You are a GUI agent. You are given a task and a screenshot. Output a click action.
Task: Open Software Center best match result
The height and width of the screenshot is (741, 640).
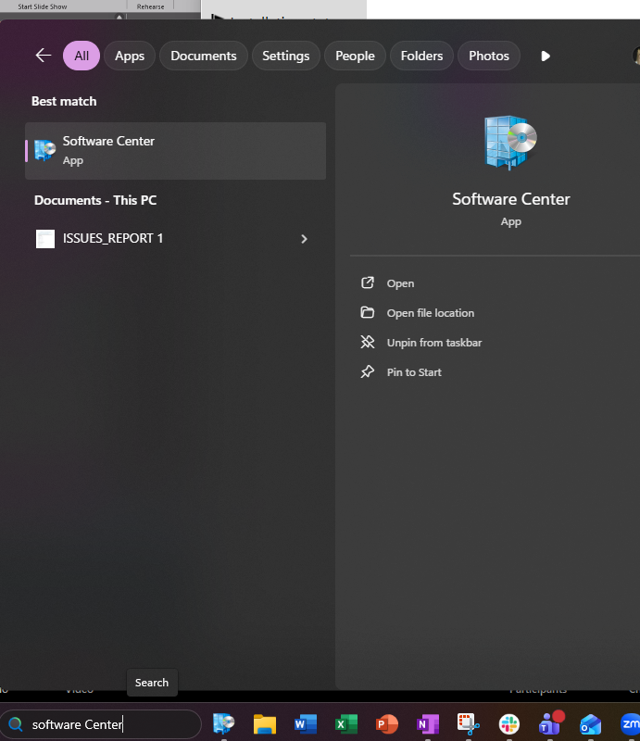click(x=175, y=151)
